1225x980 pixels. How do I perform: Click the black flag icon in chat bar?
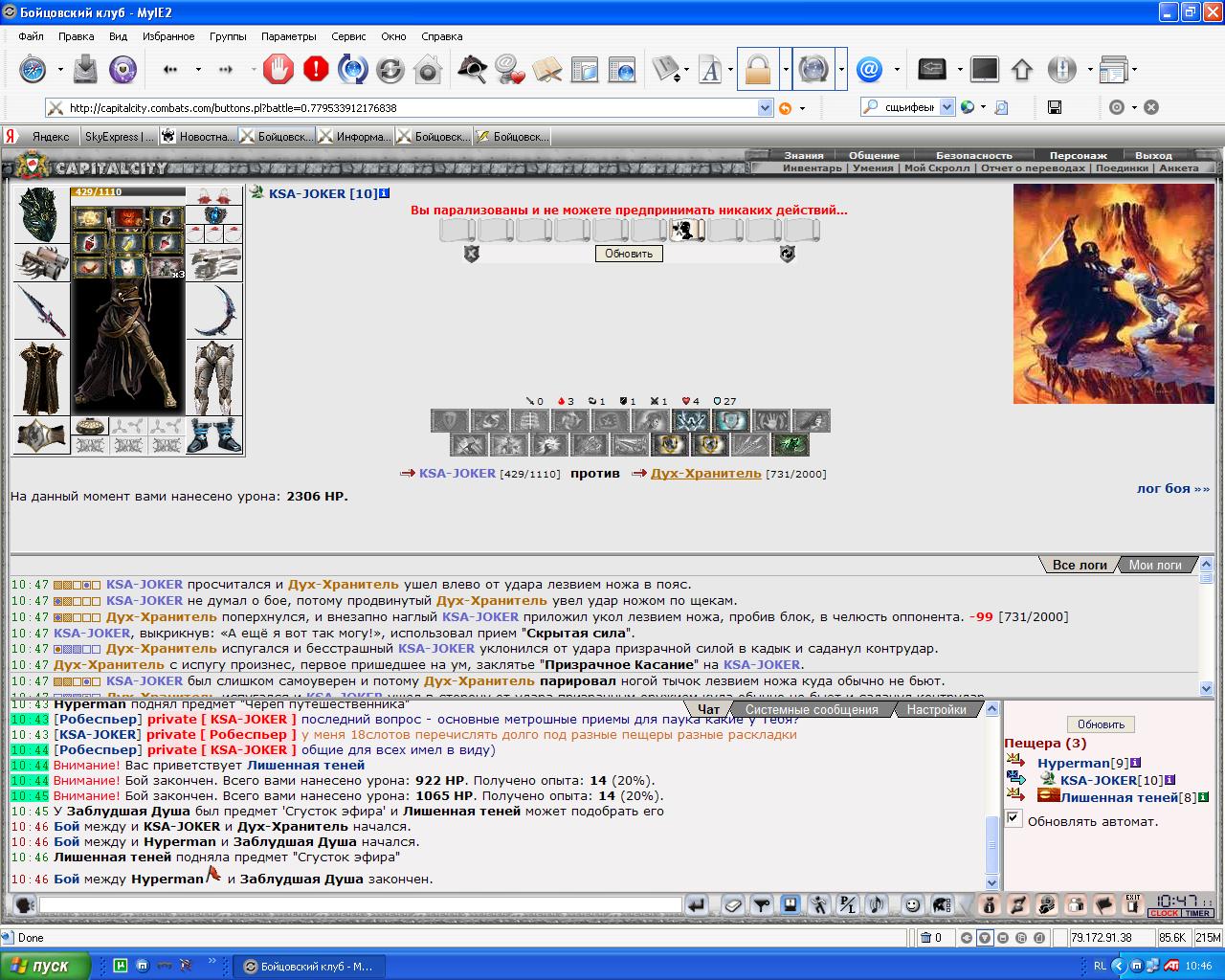point(1104,903)
